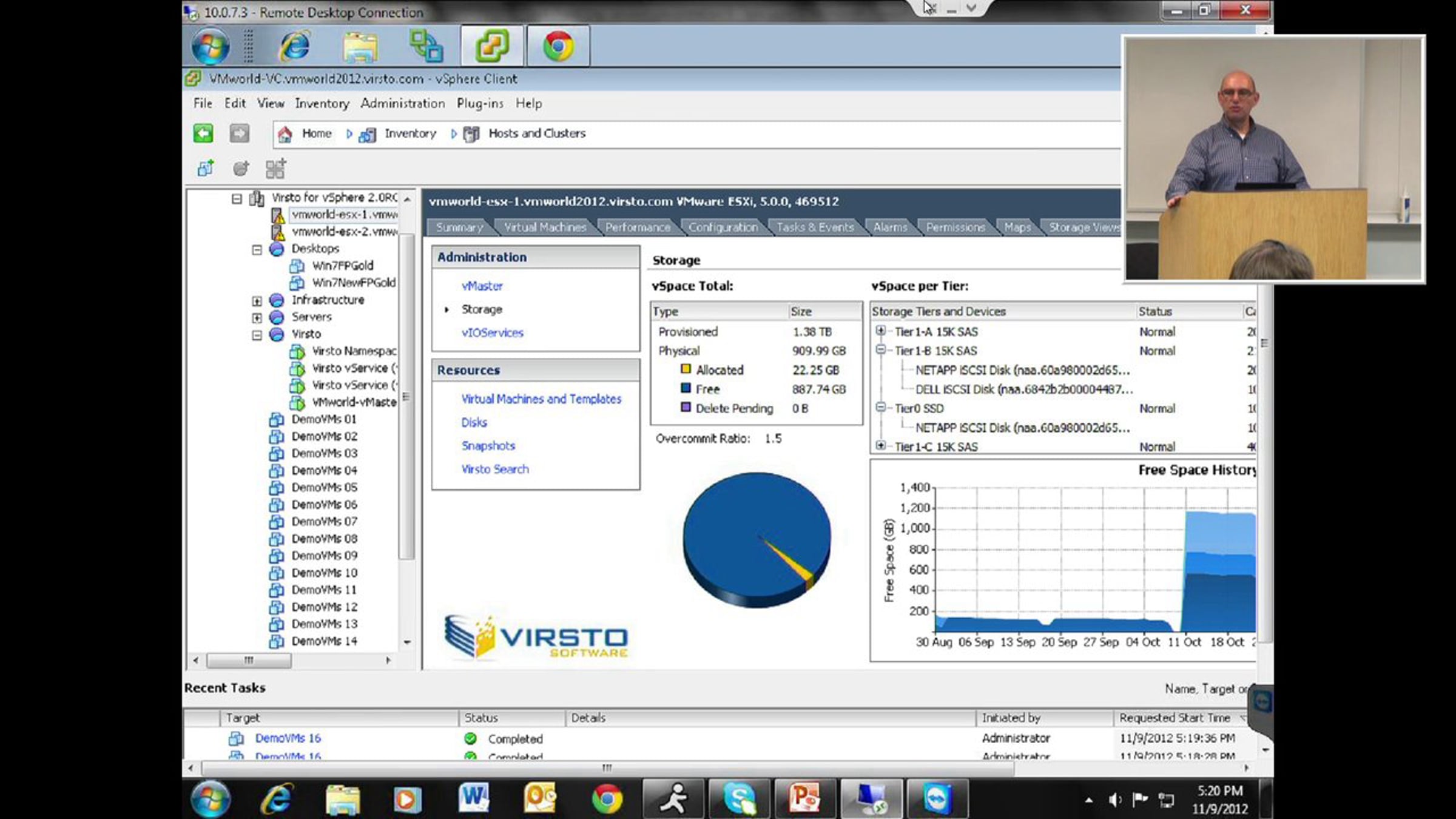Screen dimensions: 1456x819
Task: Click the vSphere Client icon in remote taskbar
Action: coord(492,45)
